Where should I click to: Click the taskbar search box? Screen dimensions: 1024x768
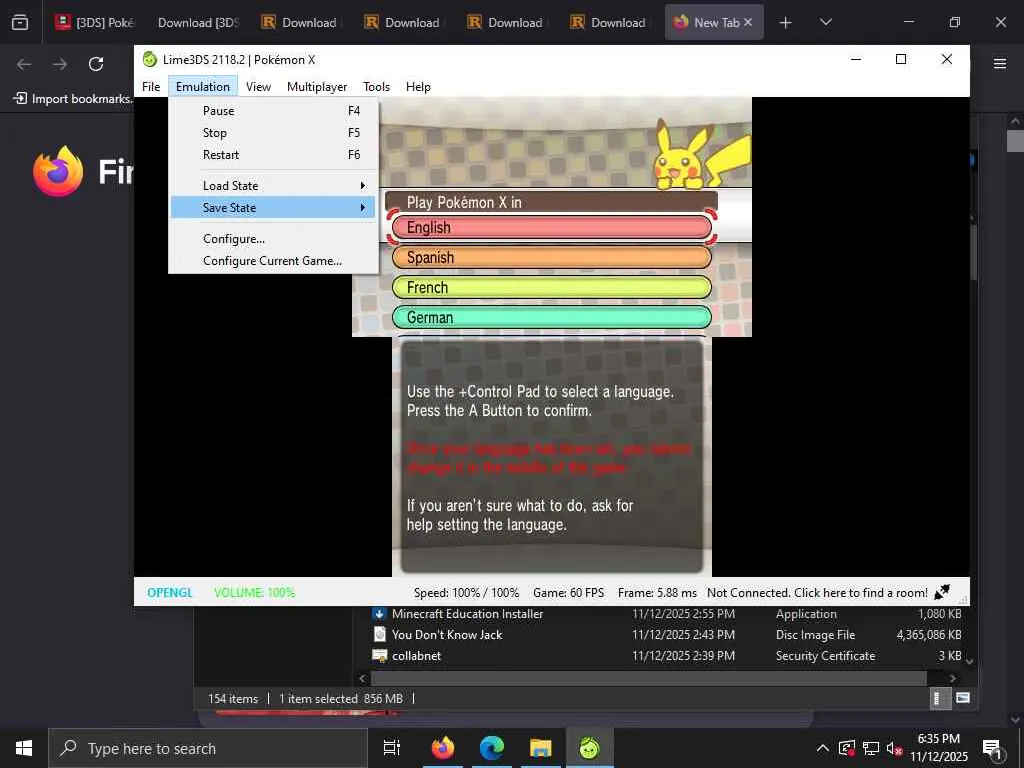click(208, 748)
